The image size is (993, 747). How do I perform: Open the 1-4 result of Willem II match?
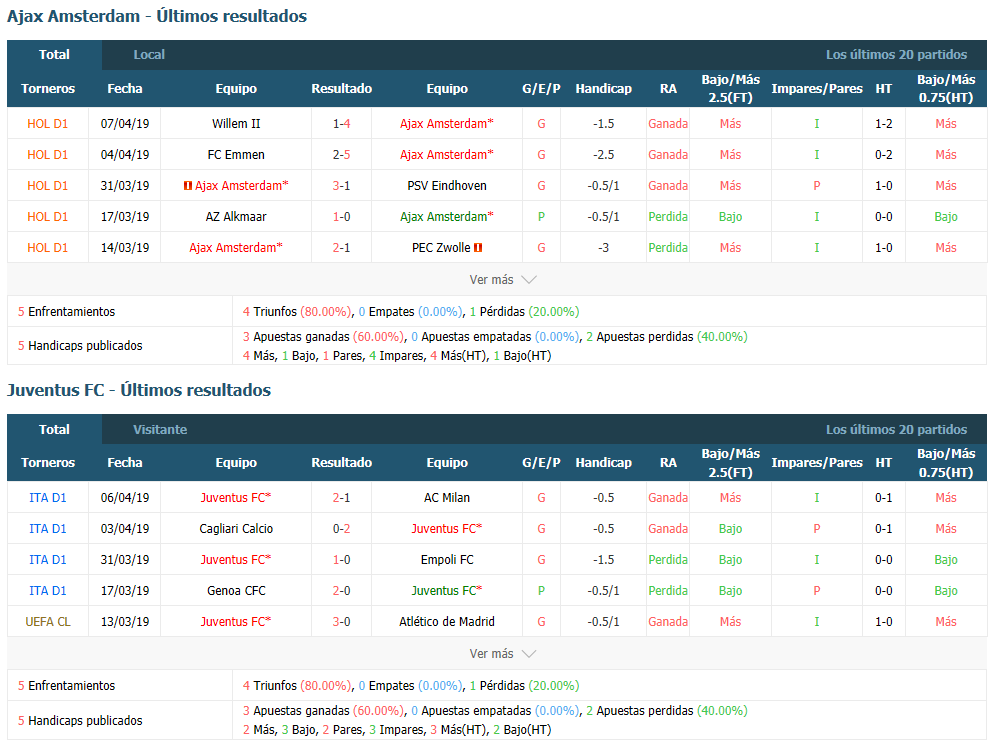[341, 123]
